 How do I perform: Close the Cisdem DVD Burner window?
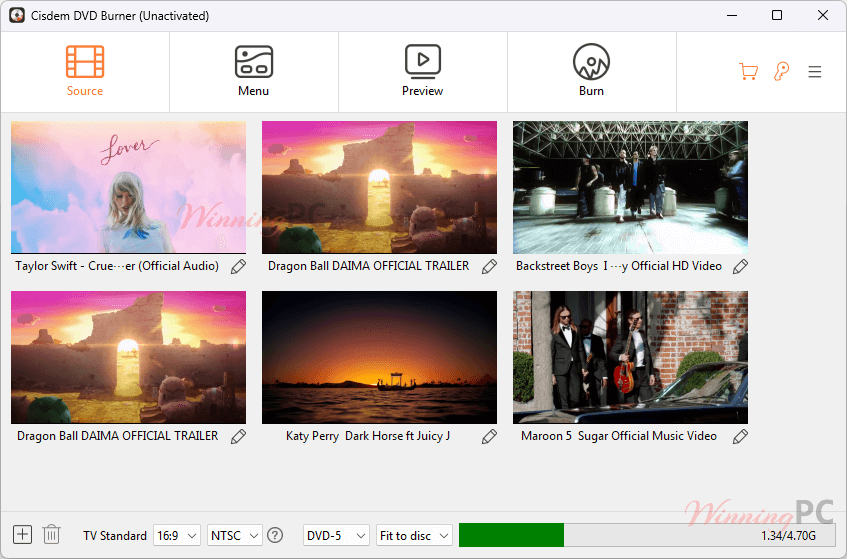823,15
